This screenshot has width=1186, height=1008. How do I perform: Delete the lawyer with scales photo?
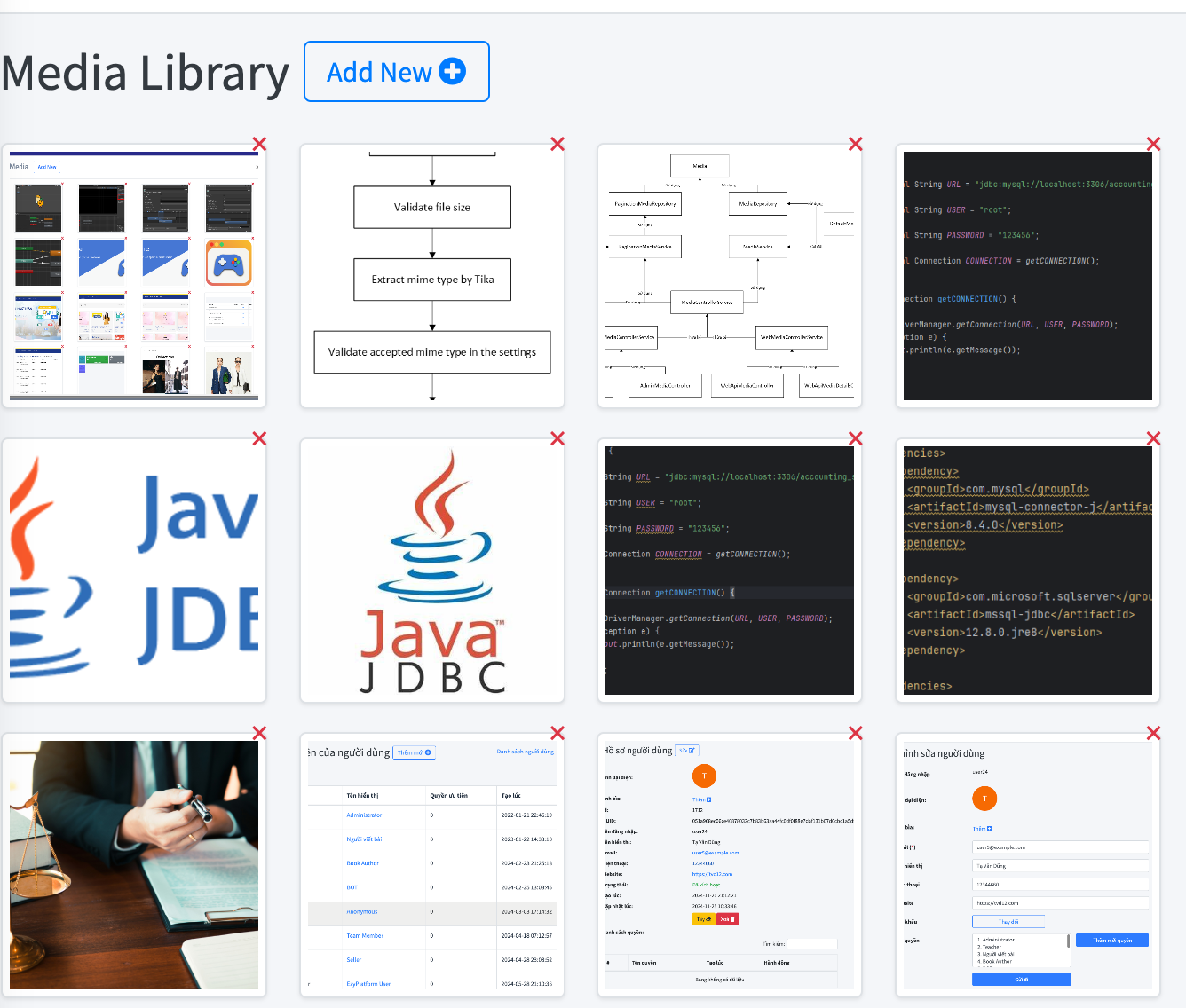tap(259, 733)
